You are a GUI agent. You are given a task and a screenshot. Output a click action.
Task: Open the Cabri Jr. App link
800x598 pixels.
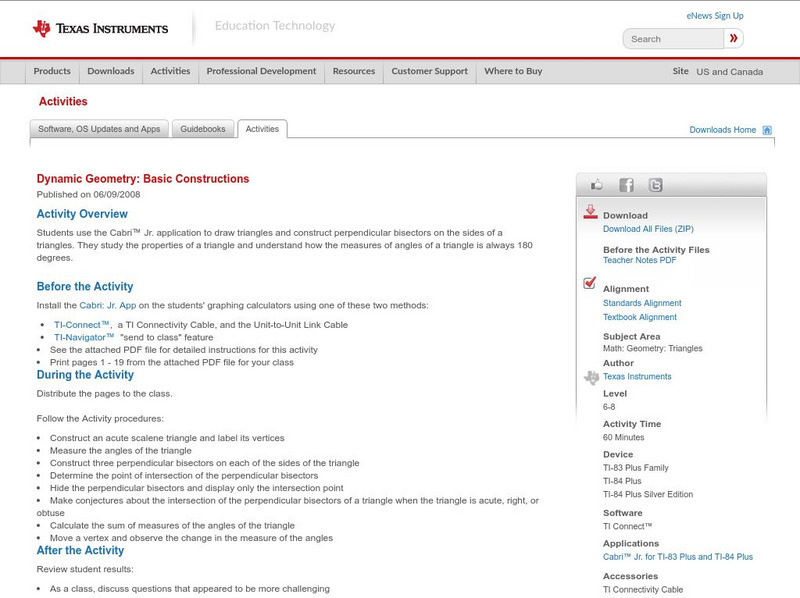click(x=108, y=306)
